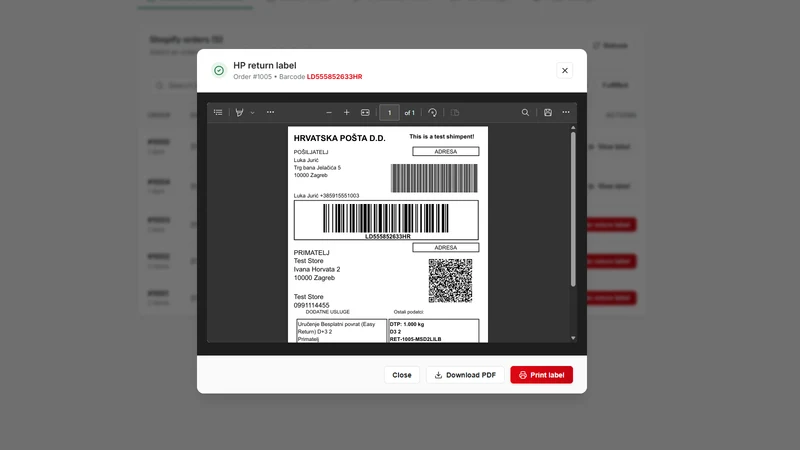
Task: Click the small upper barcode on the label
Action: point(434,178)
